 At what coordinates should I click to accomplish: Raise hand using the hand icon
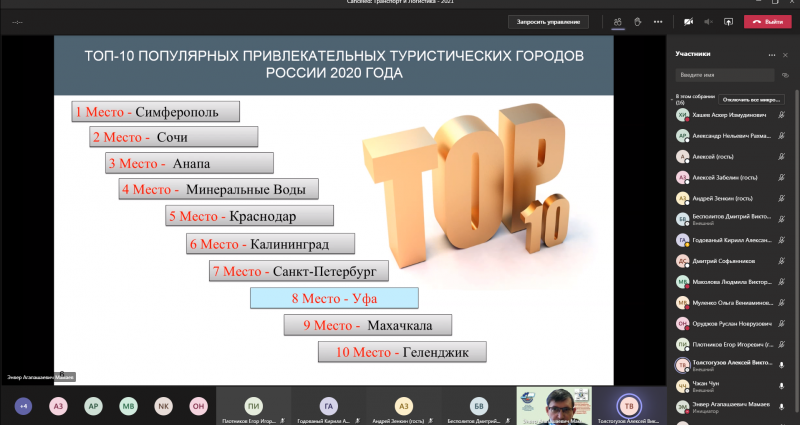coord(637,21)
